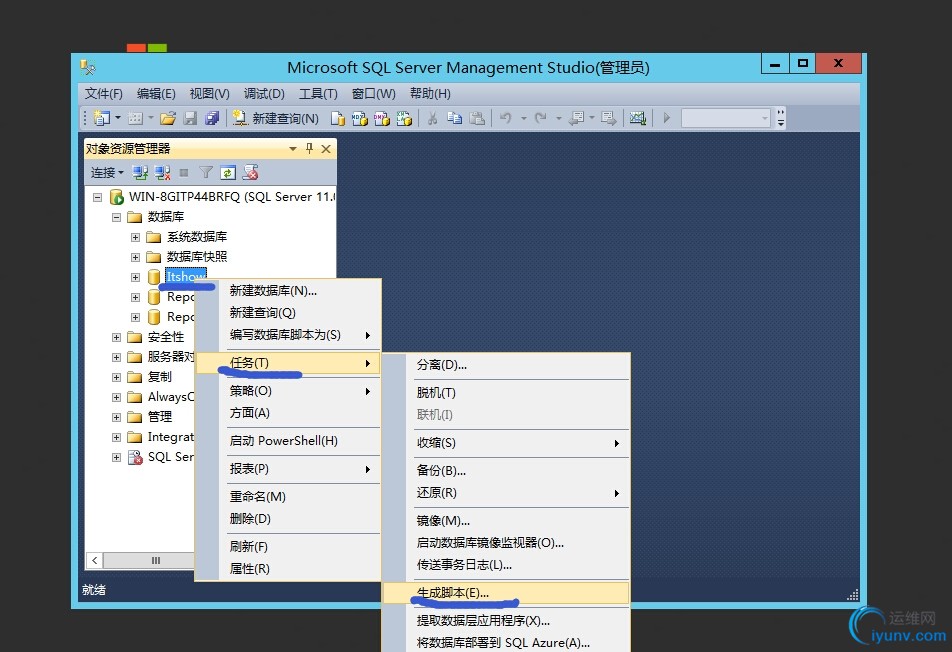
Task: Select 属性(R) in context menu
Action: click(x=288, y=569)
